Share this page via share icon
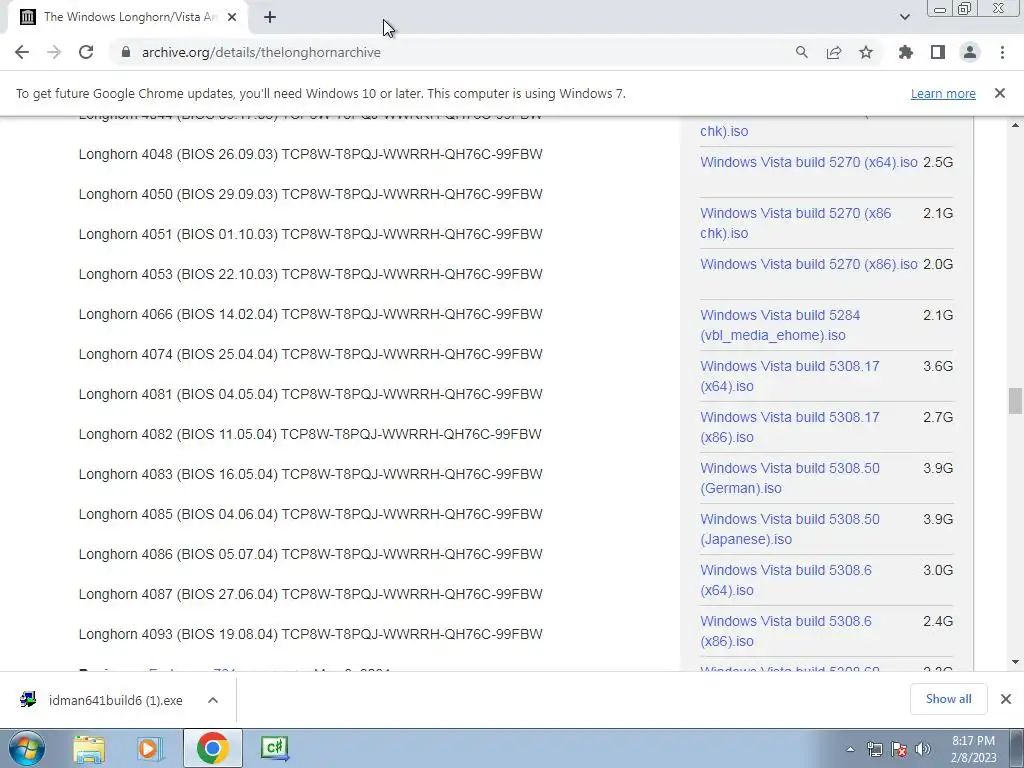This screenshot has height=768, width=1024. click(x=834, y=52)
